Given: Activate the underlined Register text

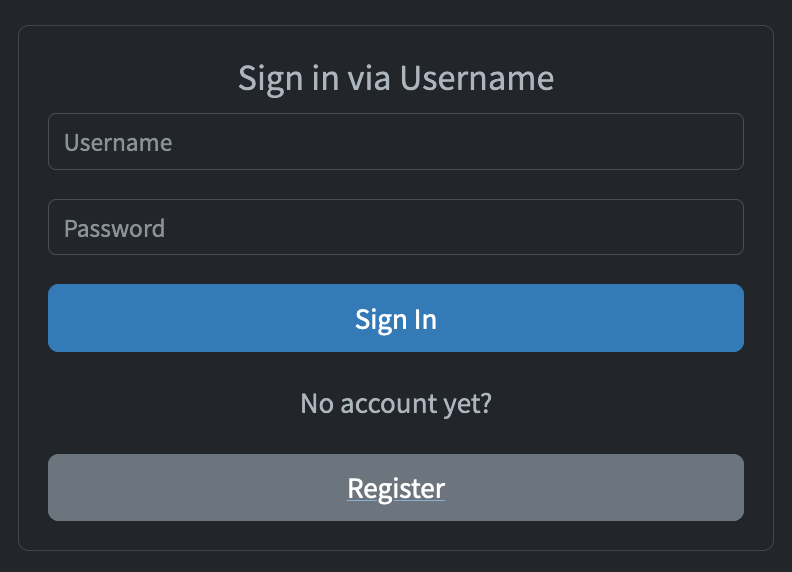Looking at the screenshot, I should [x=396, y=488].
